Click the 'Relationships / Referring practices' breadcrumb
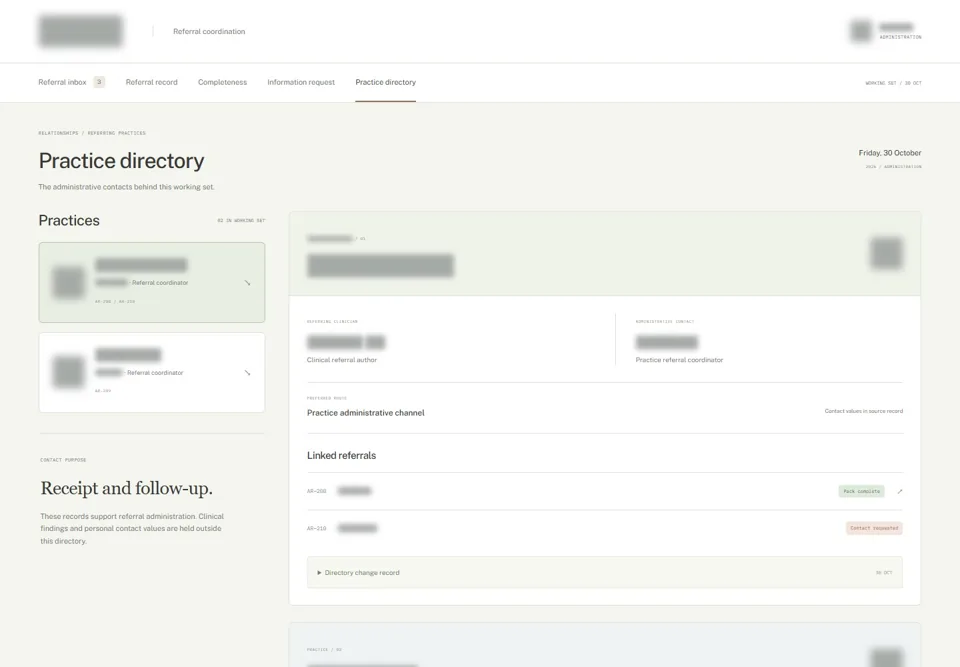 click(x=92, y=133)
